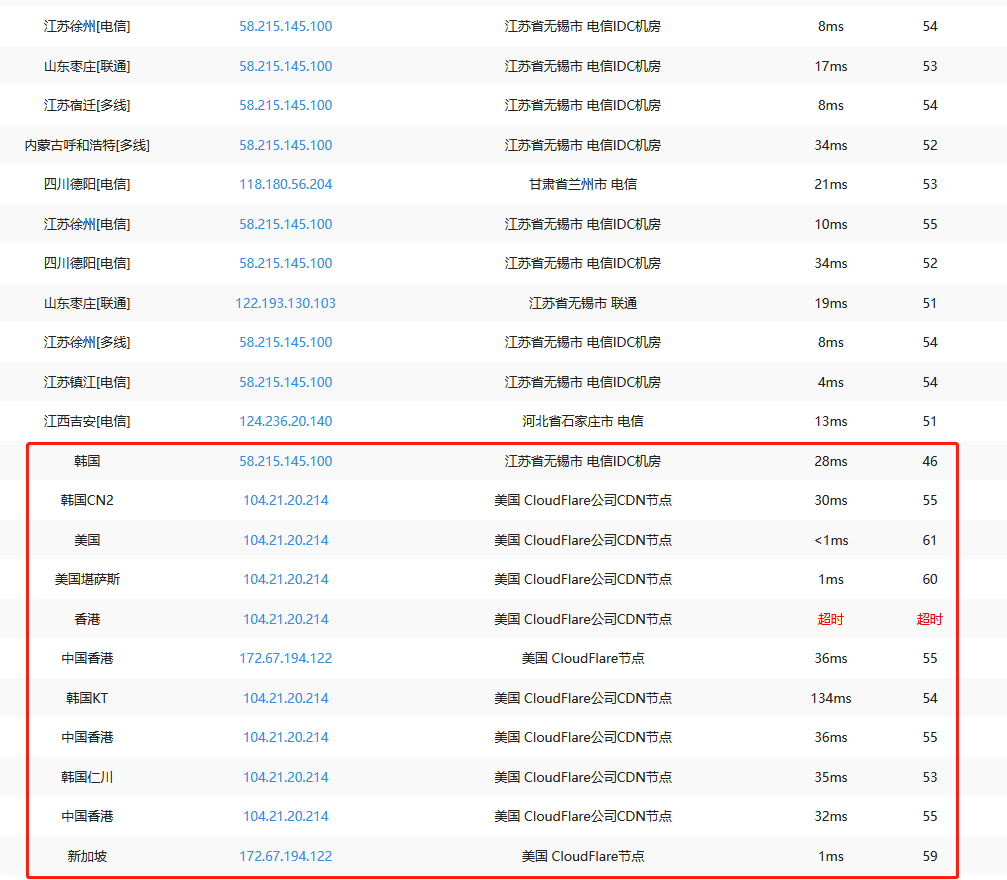Select the 134ms response time value
The height and width of the screenshot is (880, 1007).
pos(830,698)
